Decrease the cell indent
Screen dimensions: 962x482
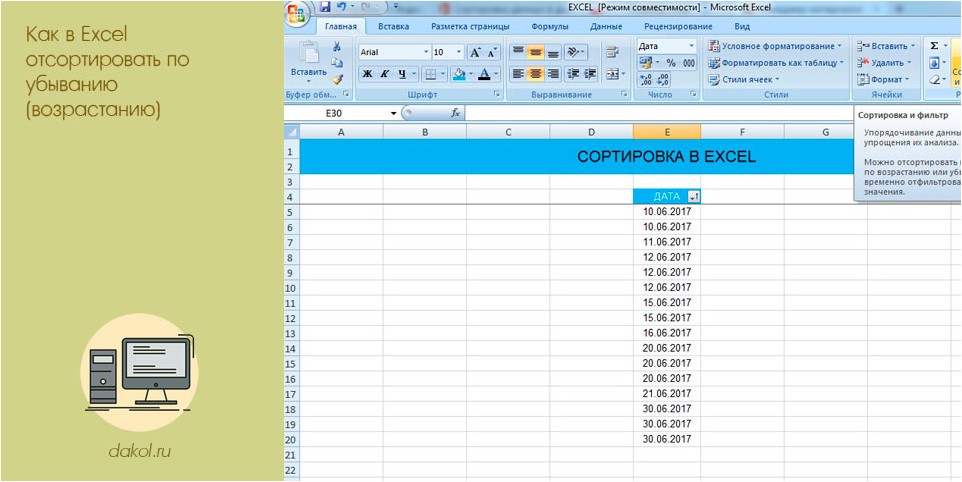click(x=574, y=74)
